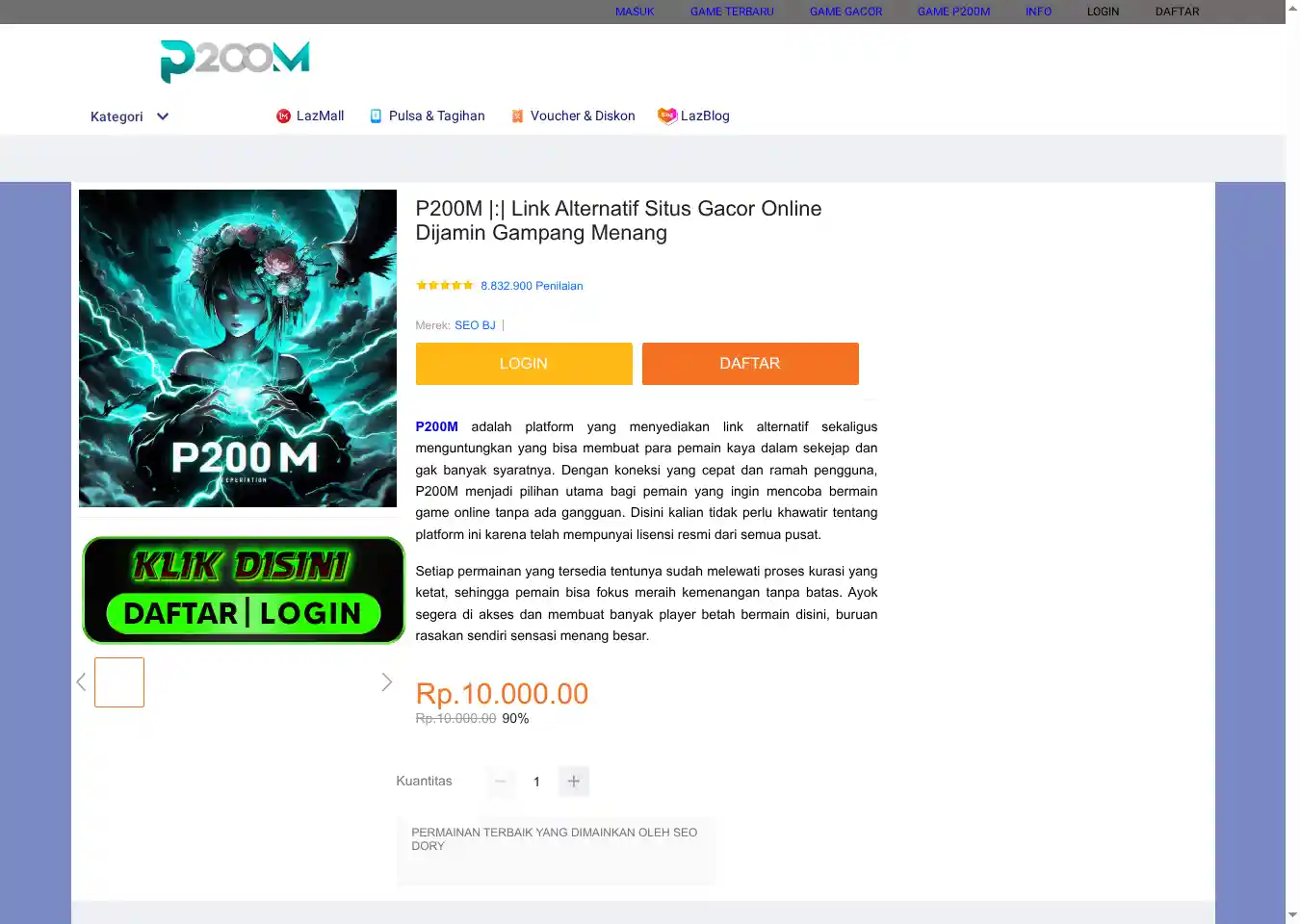Click the orange DAFTAR button
The height and width of the screenshot is (924, 1300).
[750, 364]
